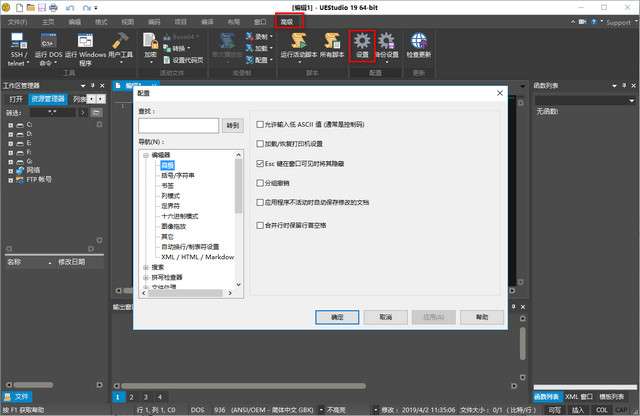Viewport: 640px width, 416px height.
Task: Expand drive E: in workspace manager
Action: tap(11, 144)
